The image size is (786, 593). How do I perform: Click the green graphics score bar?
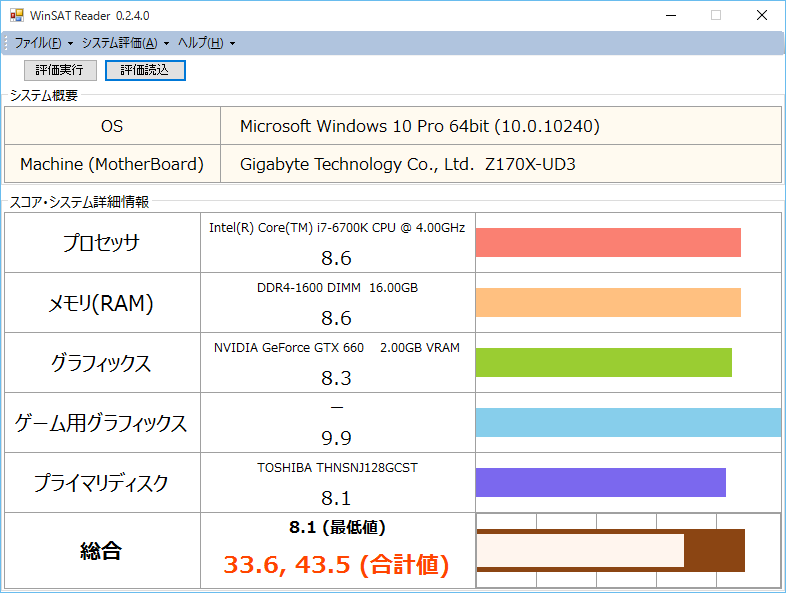coord(604,362)
